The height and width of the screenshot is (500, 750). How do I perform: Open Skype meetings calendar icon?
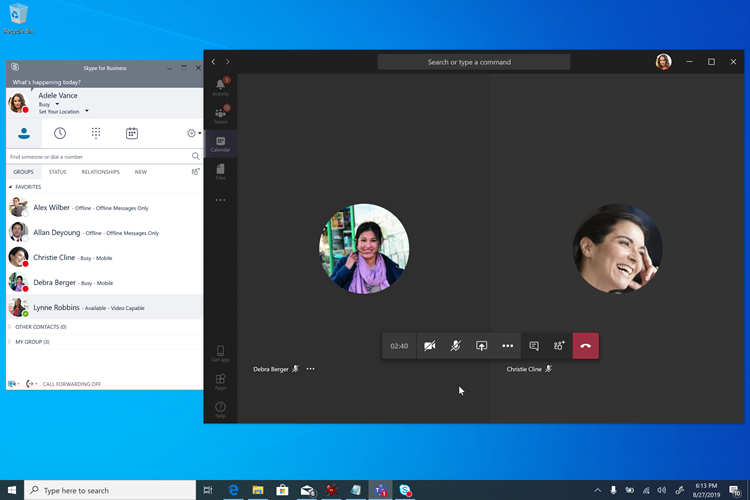click(132, 133)
